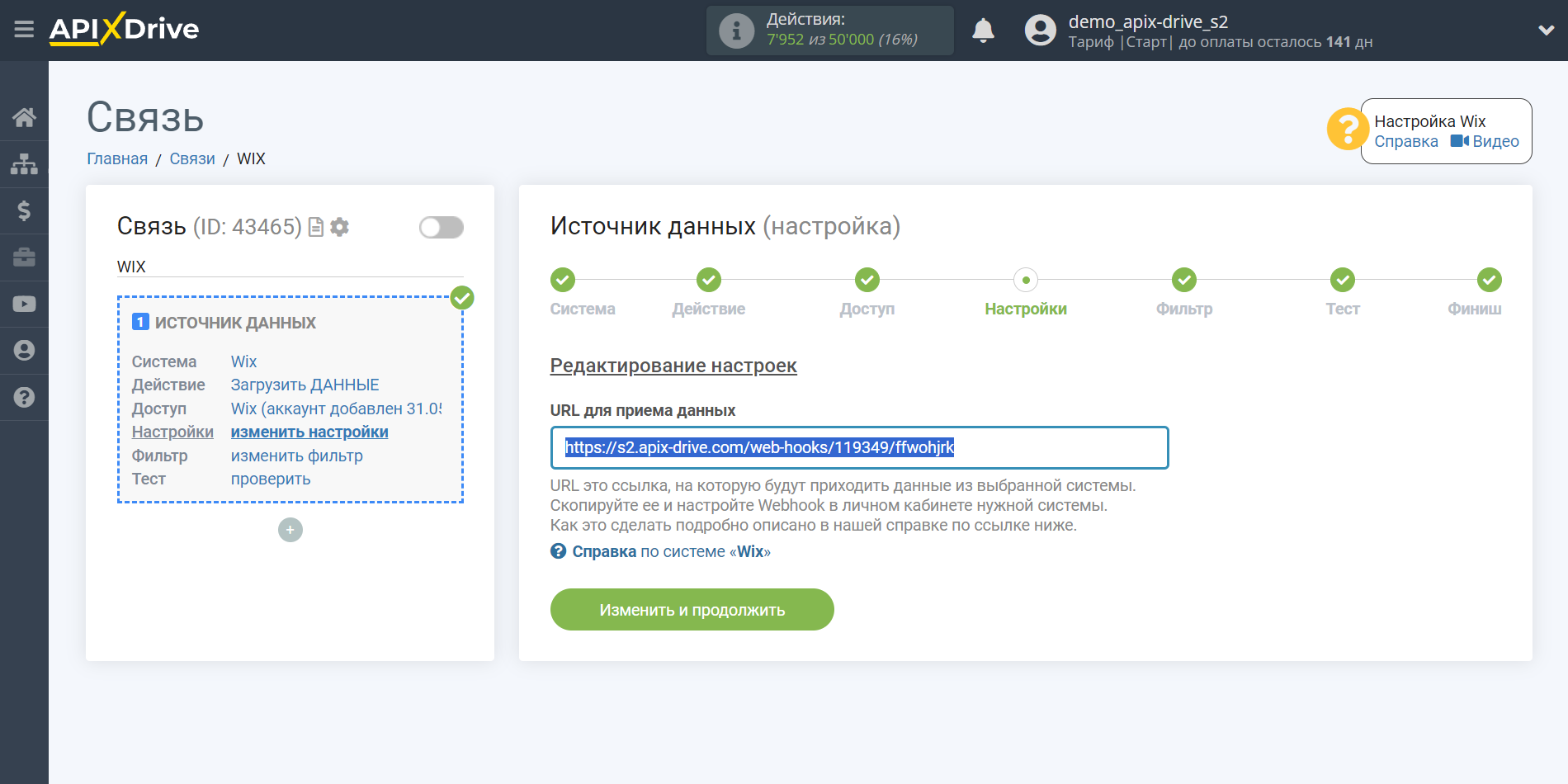Click Связи breadcrumb
This screenshot has height=784, width=1568.
192,158
